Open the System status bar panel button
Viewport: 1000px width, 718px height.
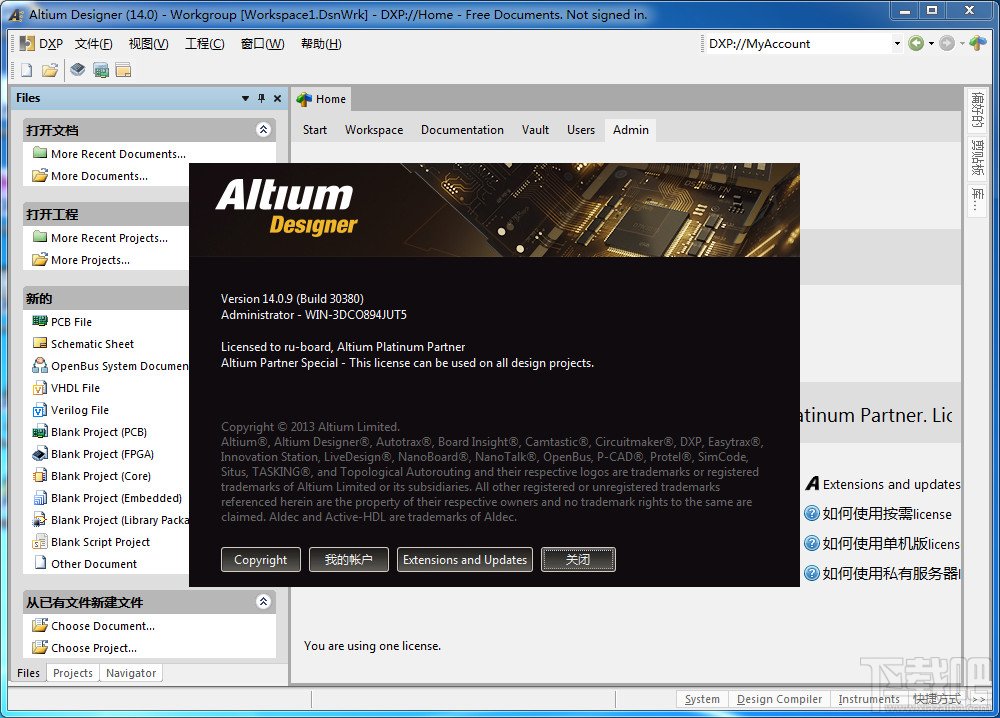(702, 699)
